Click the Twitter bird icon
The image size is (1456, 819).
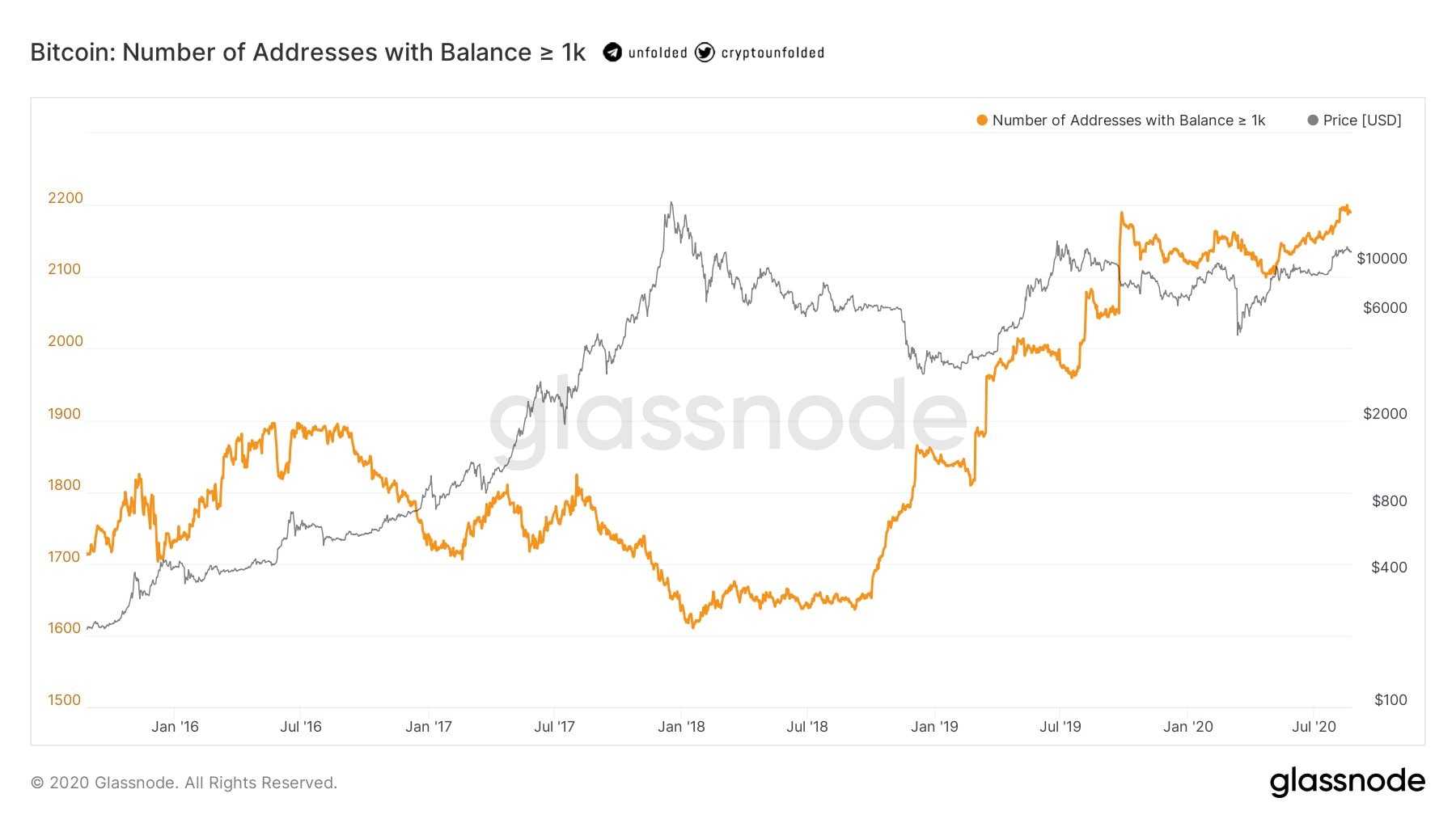[705, 53]
